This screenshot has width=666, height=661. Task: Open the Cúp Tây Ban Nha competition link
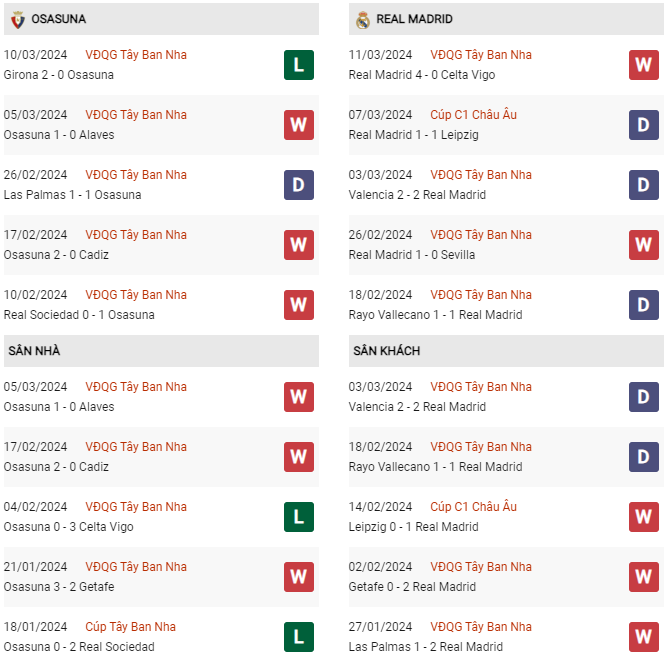pos(130,627)
